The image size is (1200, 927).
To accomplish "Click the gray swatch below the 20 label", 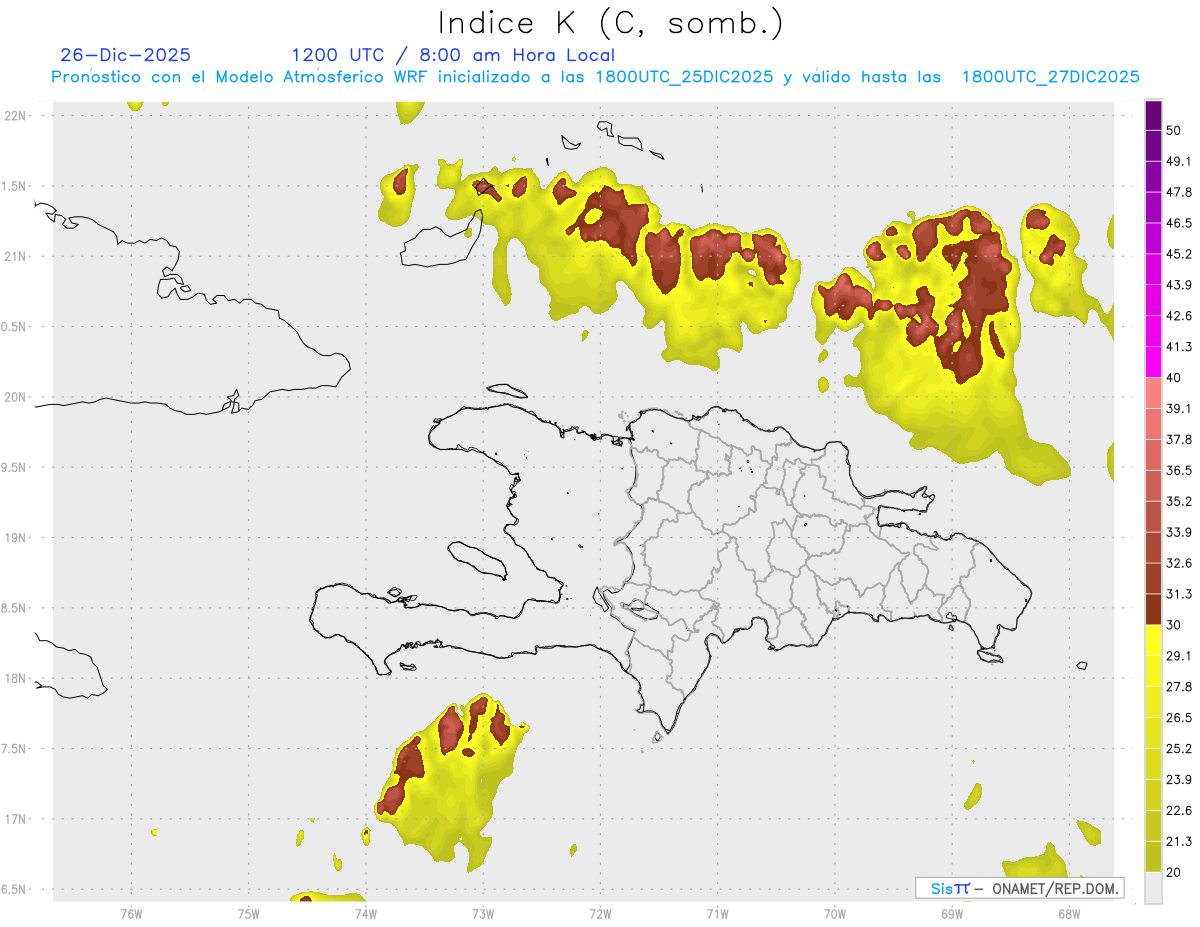I will [x=1153, y=888].
